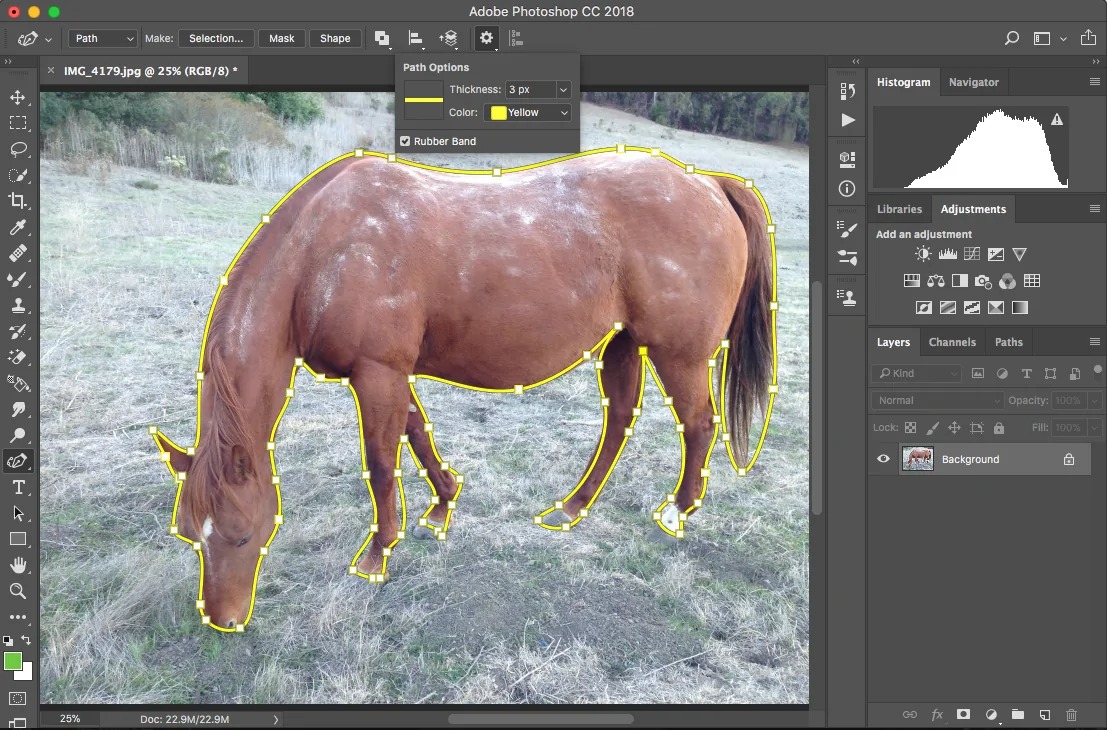The width and height of the screenshot is (1107, 730).
Task: Switch to the Channels tab
Action: pyautogui.click(x=951, y=342)
